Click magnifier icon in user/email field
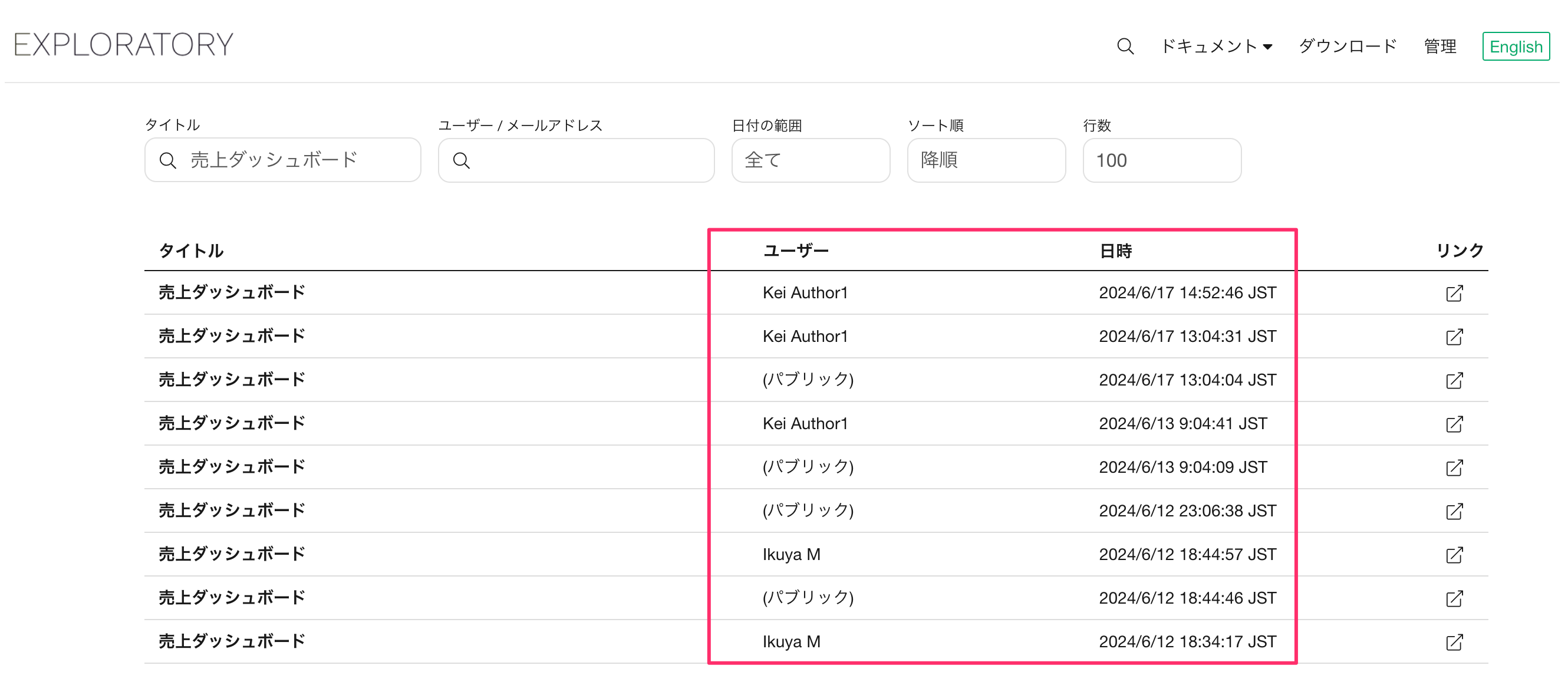Viewport: 1568px width, 685px height. pyautogui.click(x=462, y=161)
